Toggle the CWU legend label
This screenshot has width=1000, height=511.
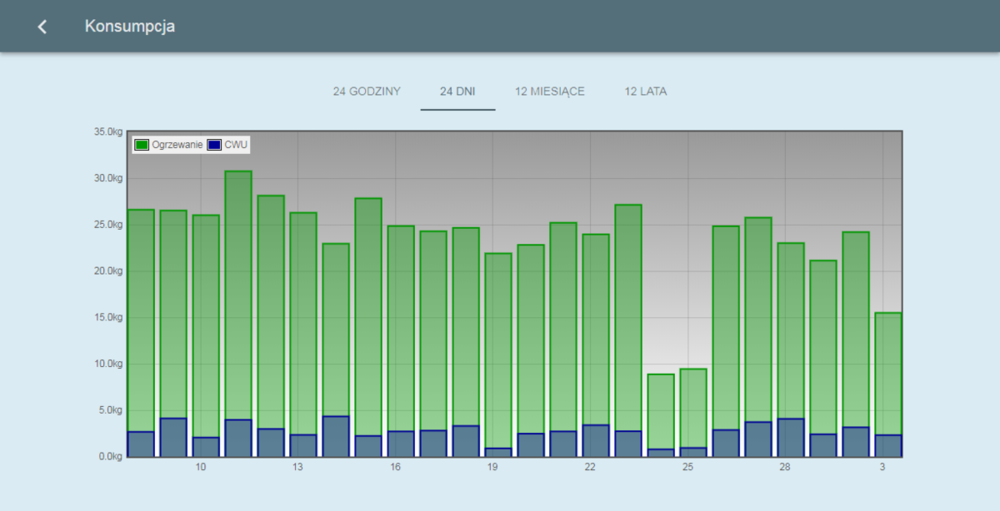tap(236, 145)
